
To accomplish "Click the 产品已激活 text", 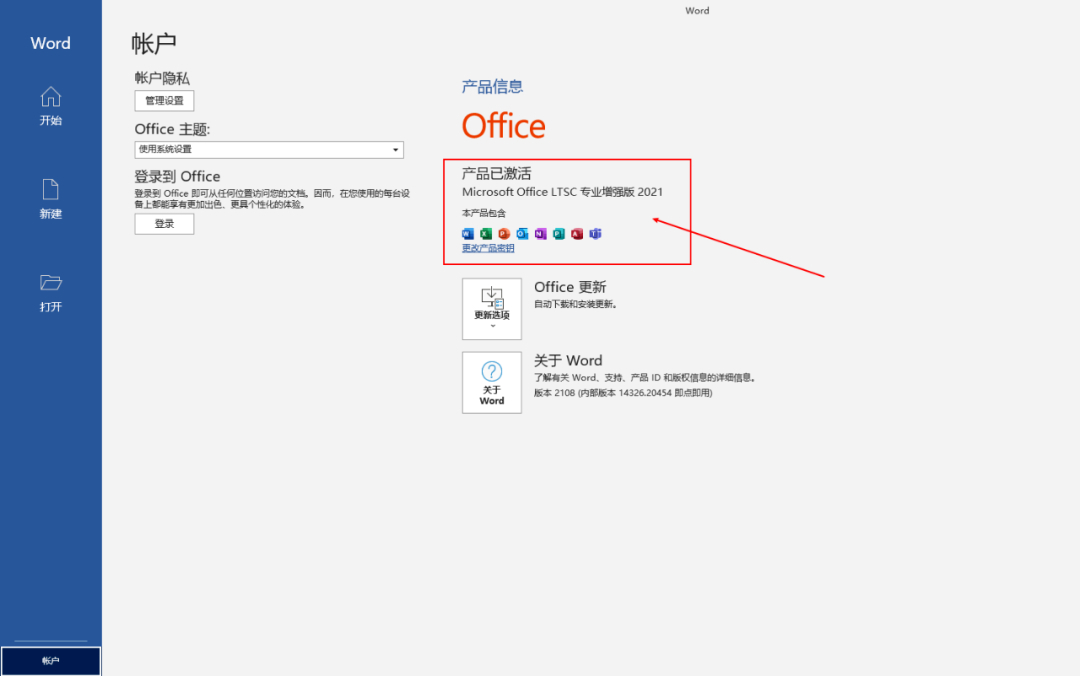I will 497,174.
